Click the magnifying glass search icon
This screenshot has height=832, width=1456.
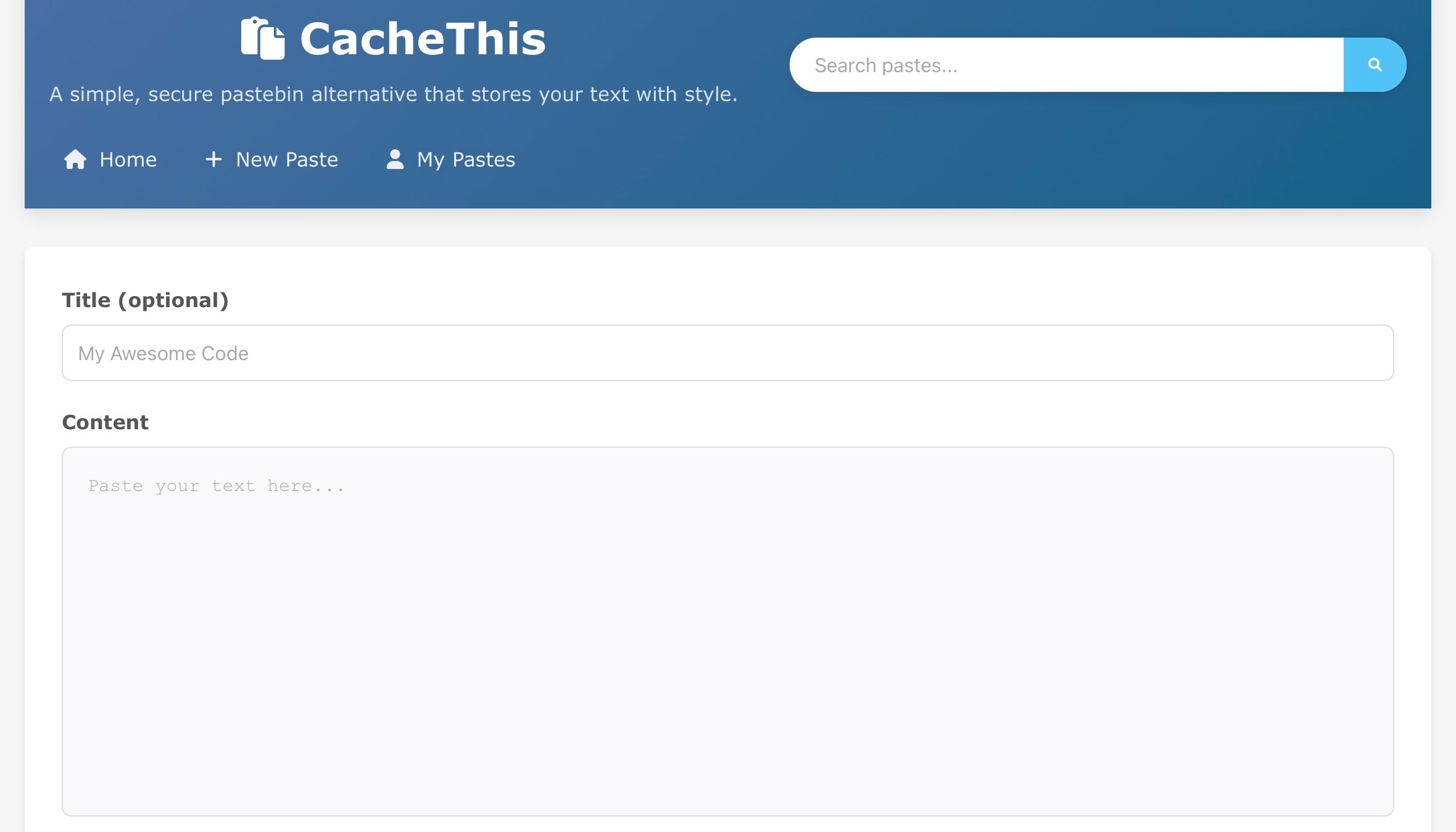pos(1374,64)
